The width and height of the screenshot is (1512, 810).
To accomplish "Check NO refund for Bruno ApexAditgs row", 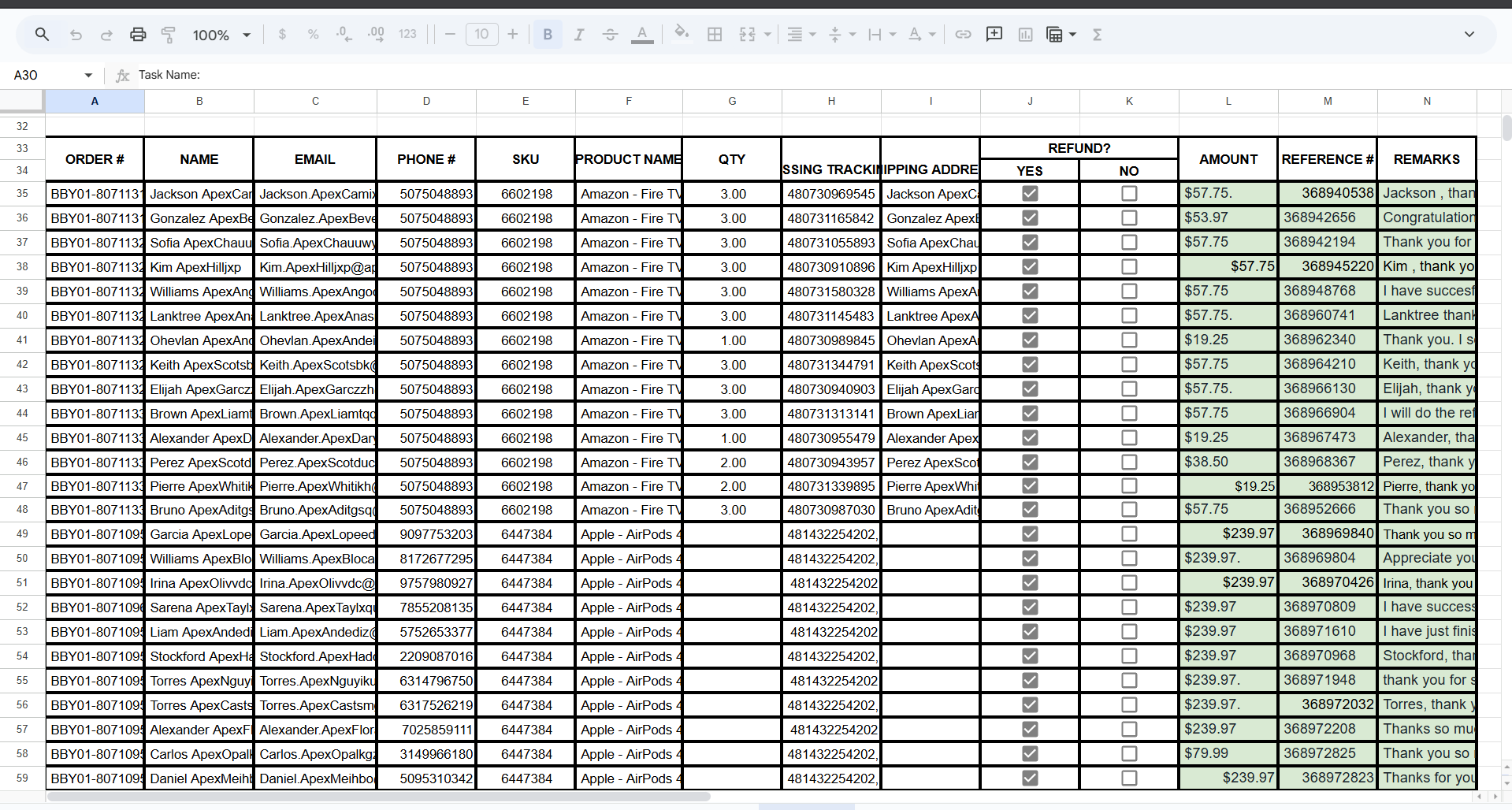I will [x=1129, y=510].
